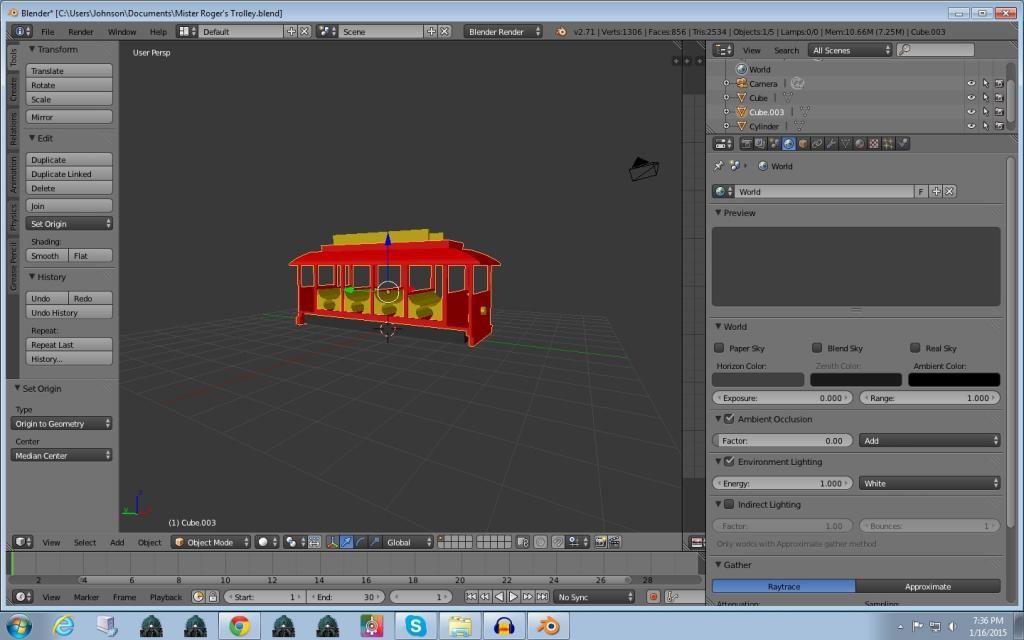Jump to the last frame
Screen dimensions: 1024x640
[x=542, y=597]
